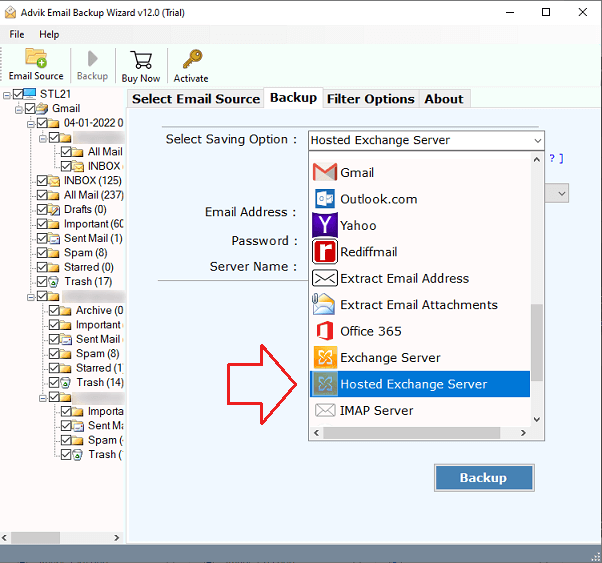
Task: Uncheck the Drafts (0) checkbox
Action: point(42,210)
